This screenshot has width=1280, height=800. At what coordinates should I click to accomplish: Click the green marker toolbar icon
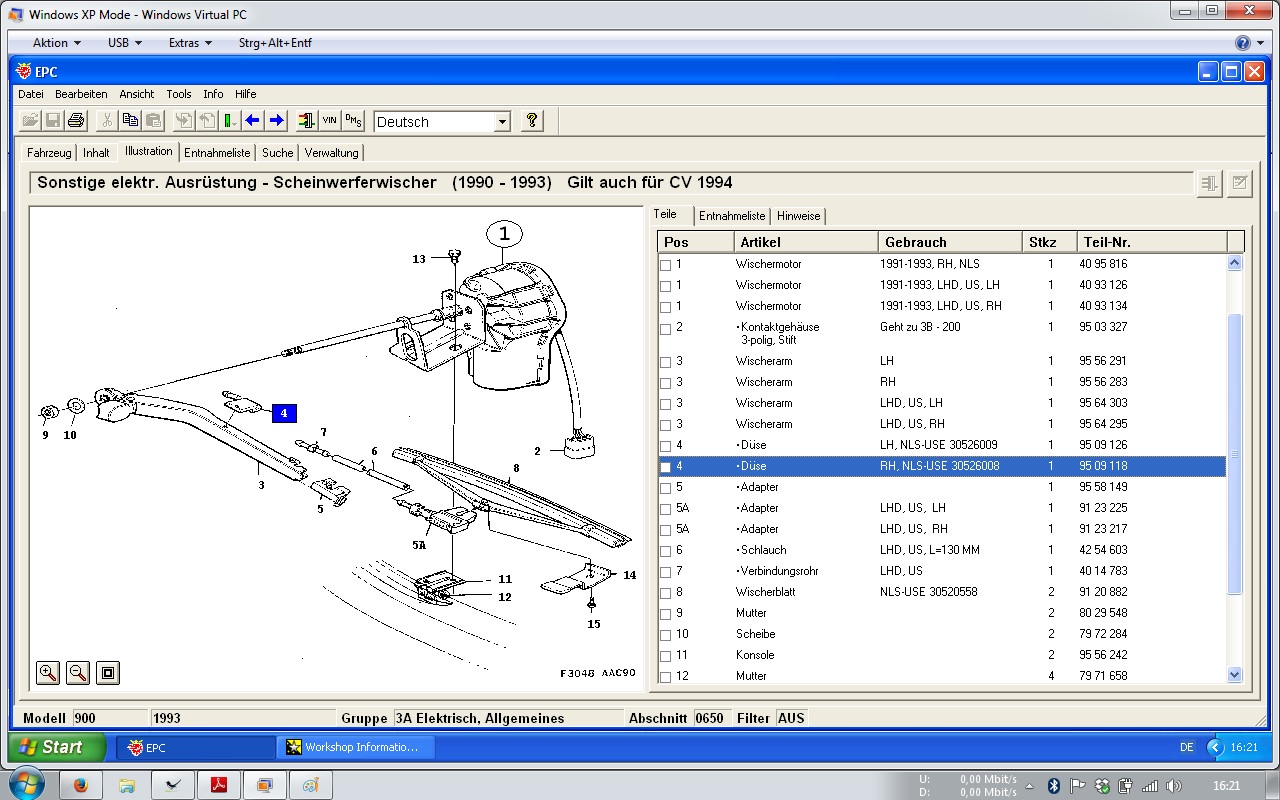point(230,121)
